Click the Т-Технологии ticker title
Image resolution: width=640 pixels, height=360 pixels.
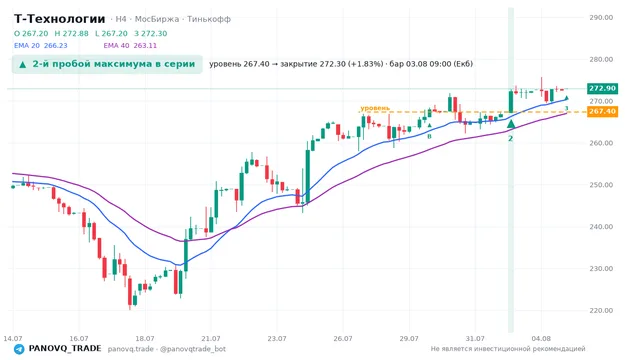(60, 19)
